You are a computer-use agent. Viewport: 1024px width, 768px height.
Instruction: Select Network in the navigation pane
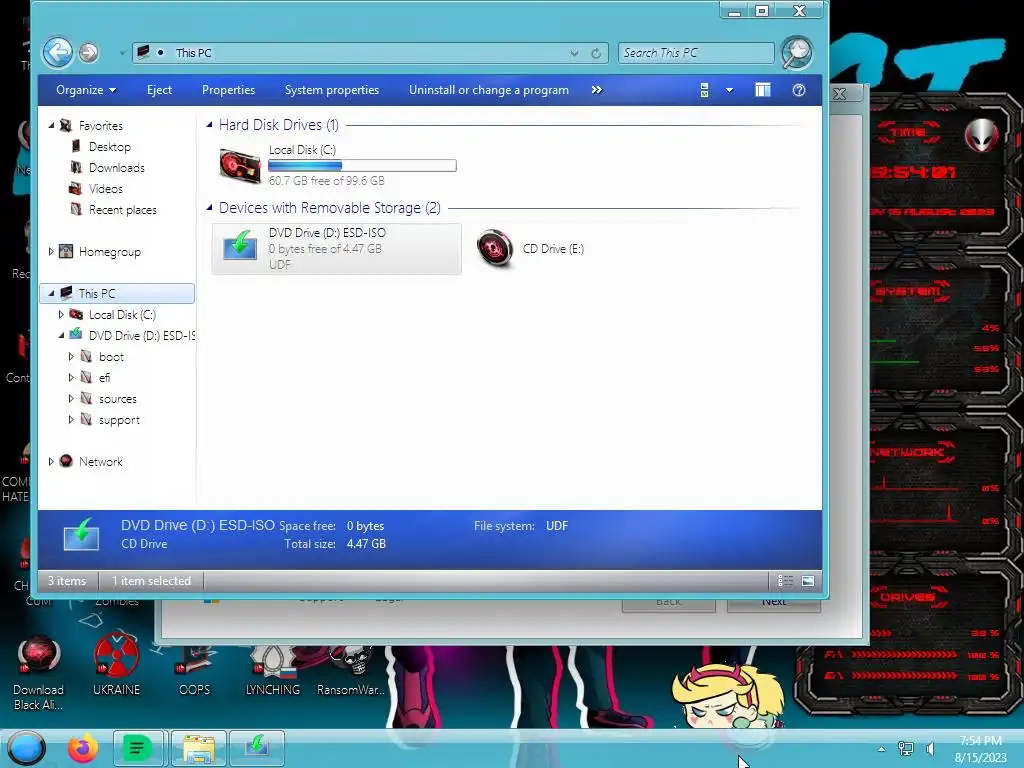coord(100,462)
